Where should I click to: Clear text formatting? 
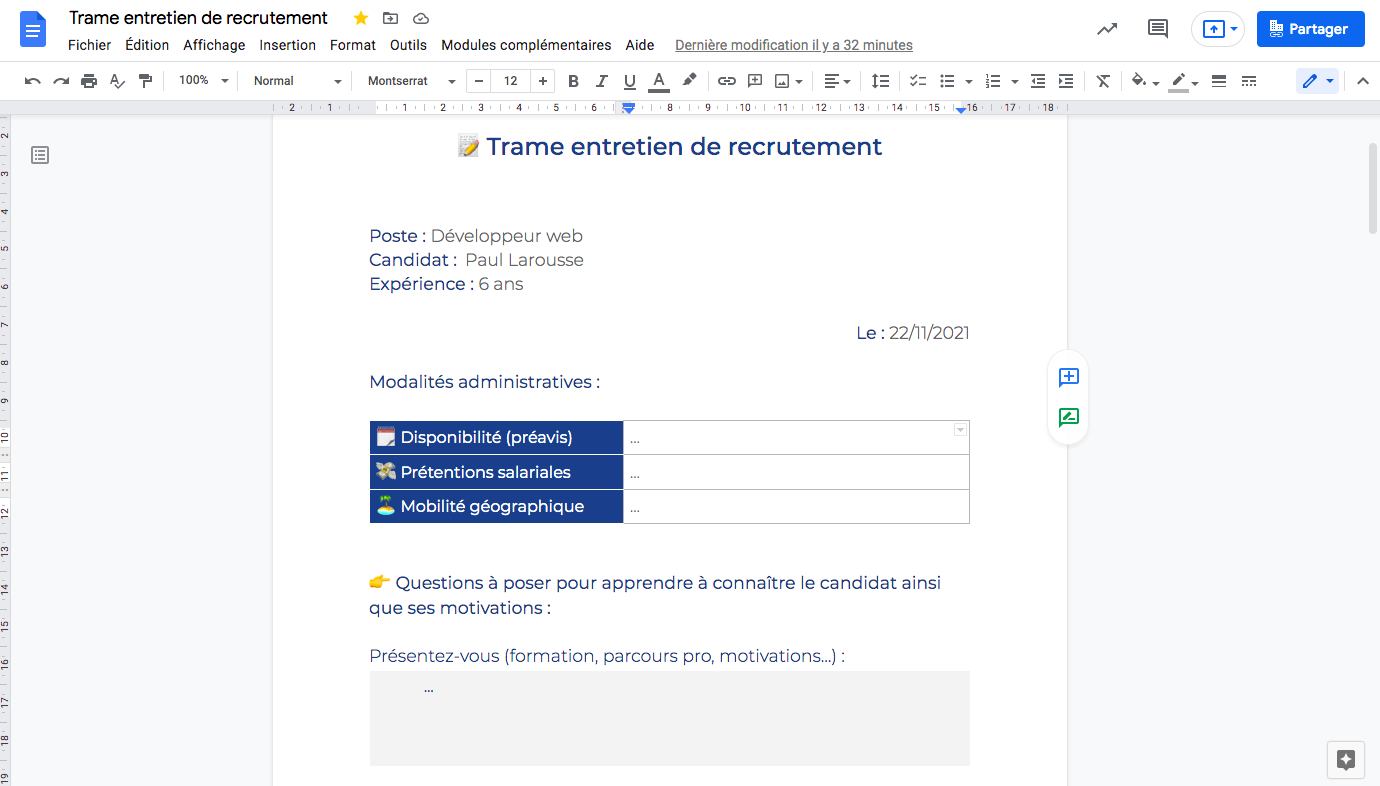point(1103,81)
